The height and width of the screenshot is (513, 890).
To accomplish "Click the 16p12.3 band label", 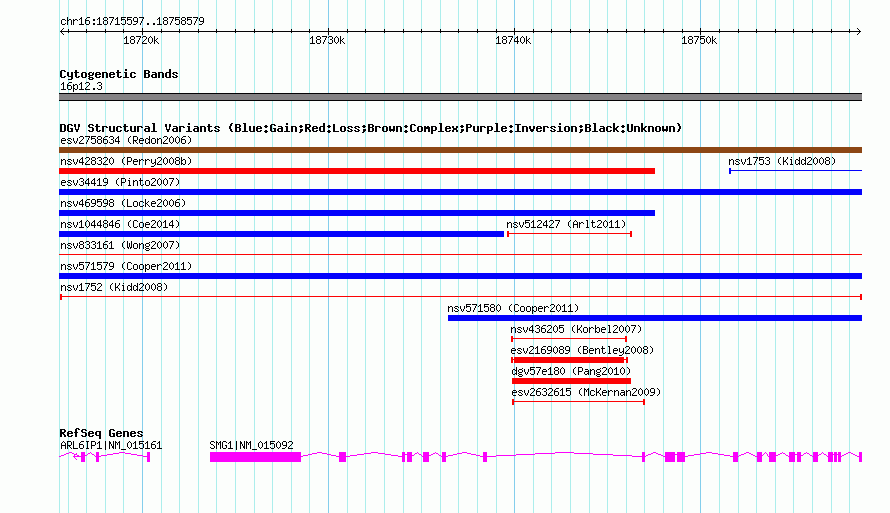I will coord(81,86).
